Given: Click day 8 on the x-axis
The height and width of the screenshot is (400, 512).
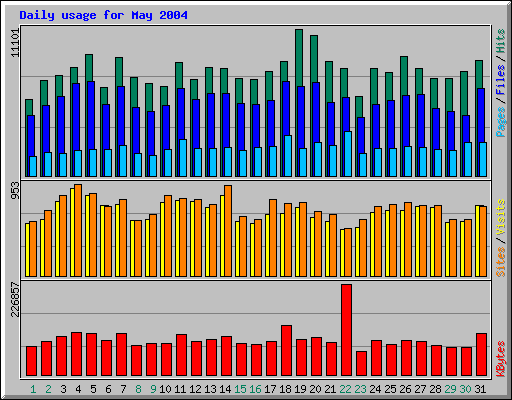Looking at the screenshot, I should [138, 389].
